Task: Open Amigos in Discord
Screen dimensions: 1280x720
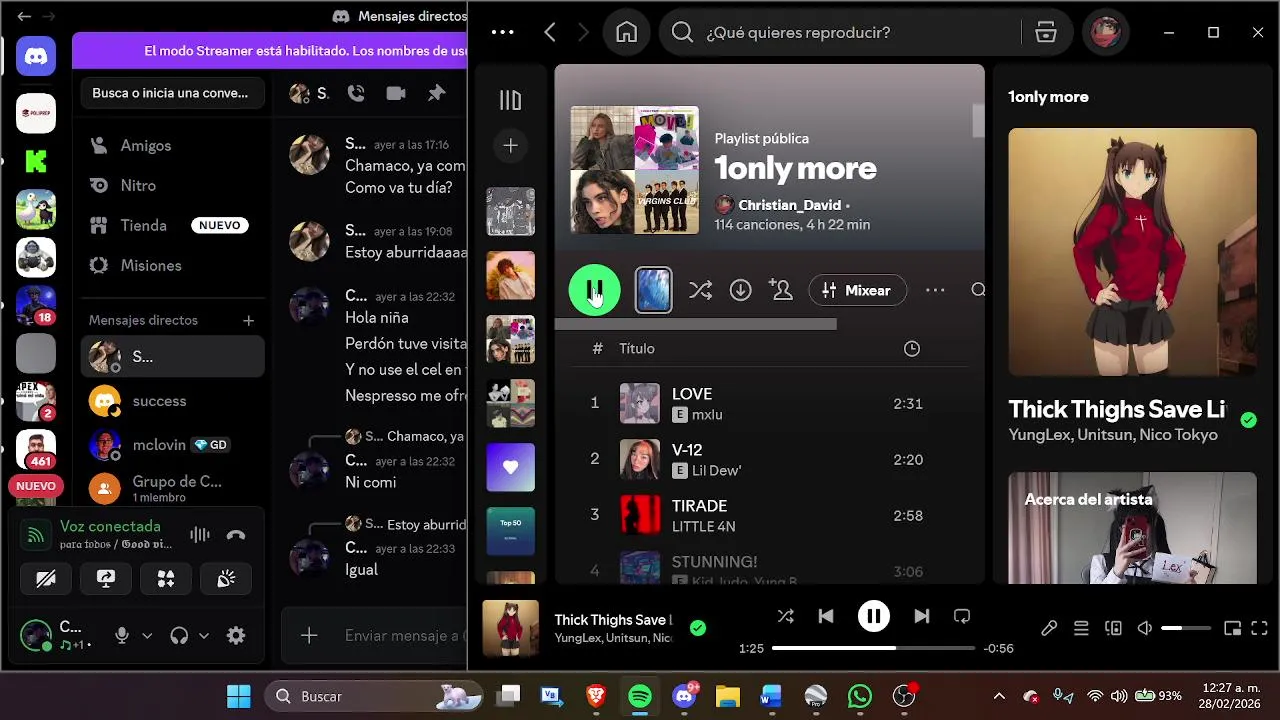Action: tap(172, 145)
